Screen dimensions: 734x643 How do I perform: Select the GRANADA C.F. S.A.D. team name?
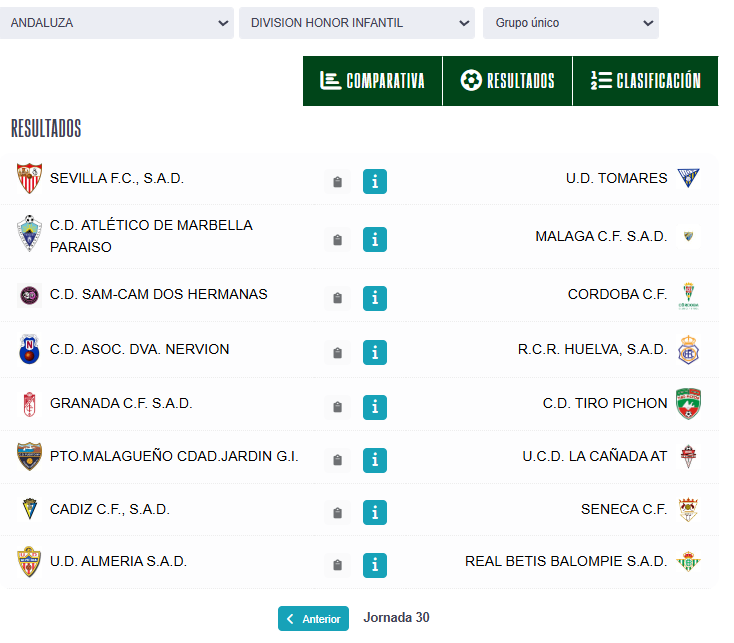[x=121, y=403]
